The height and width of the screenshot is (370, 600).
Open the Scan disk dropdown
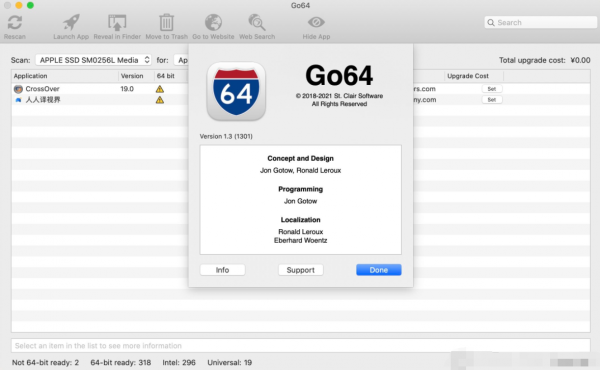coord(93,60)
